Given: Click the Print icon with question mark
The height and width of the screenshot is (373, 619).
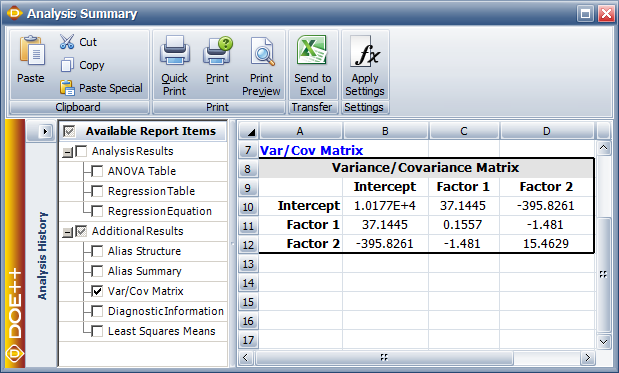Looking at the screenshot, I should point(218,51).
